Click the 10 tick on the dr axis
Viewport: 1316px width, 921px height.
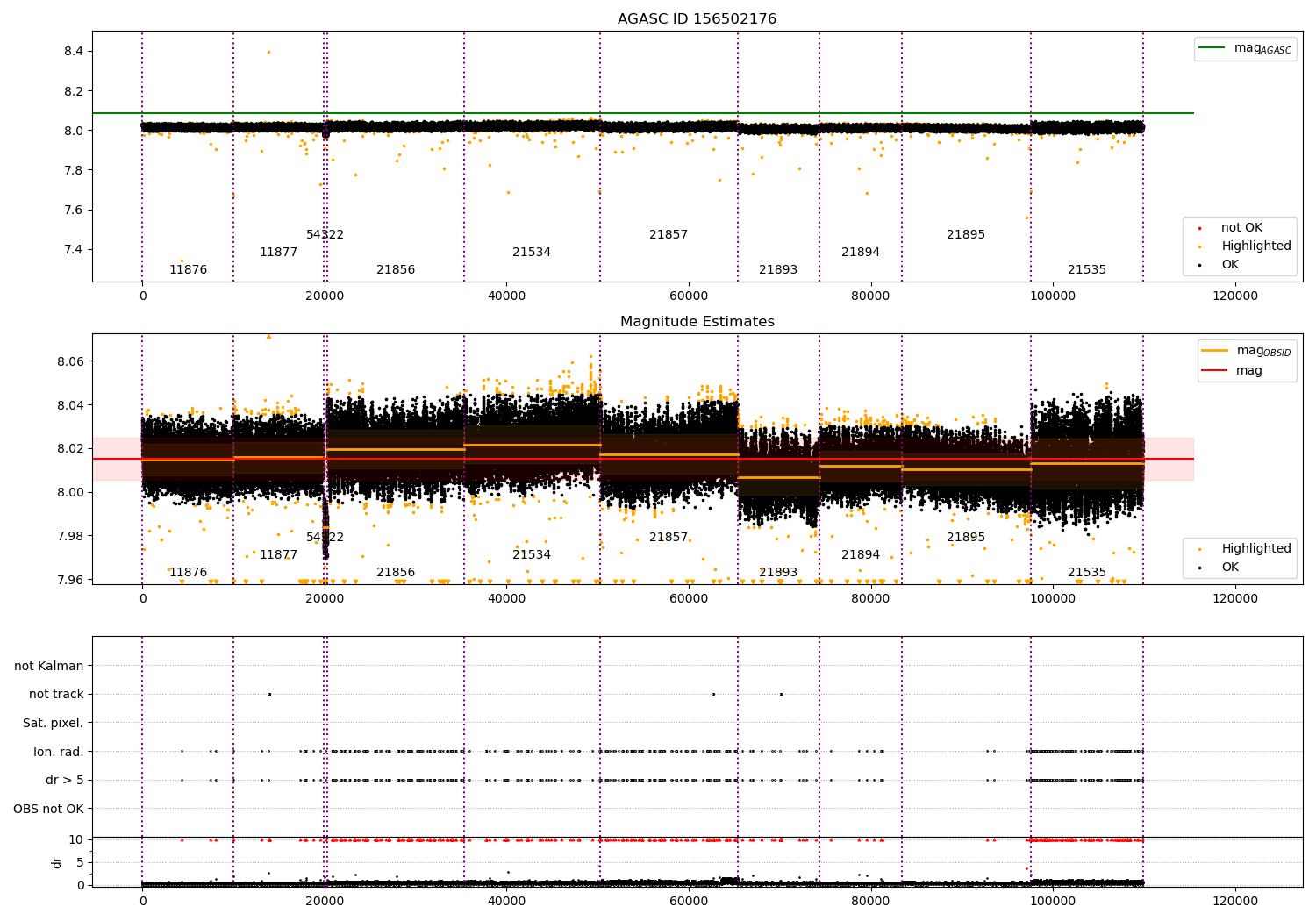[x=76, y=839]
